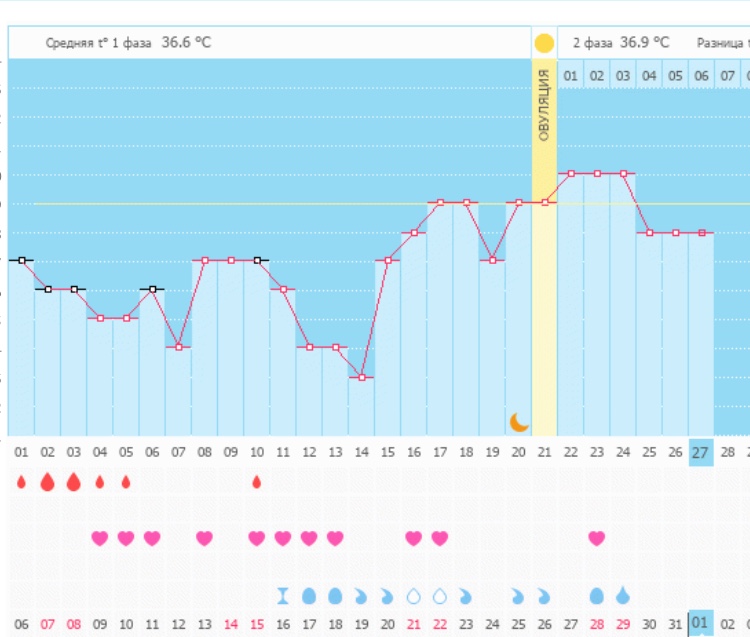Click the cycle day 14 label below the chart
This screenshot has height=637, width=750.
(x=361, y=452)
